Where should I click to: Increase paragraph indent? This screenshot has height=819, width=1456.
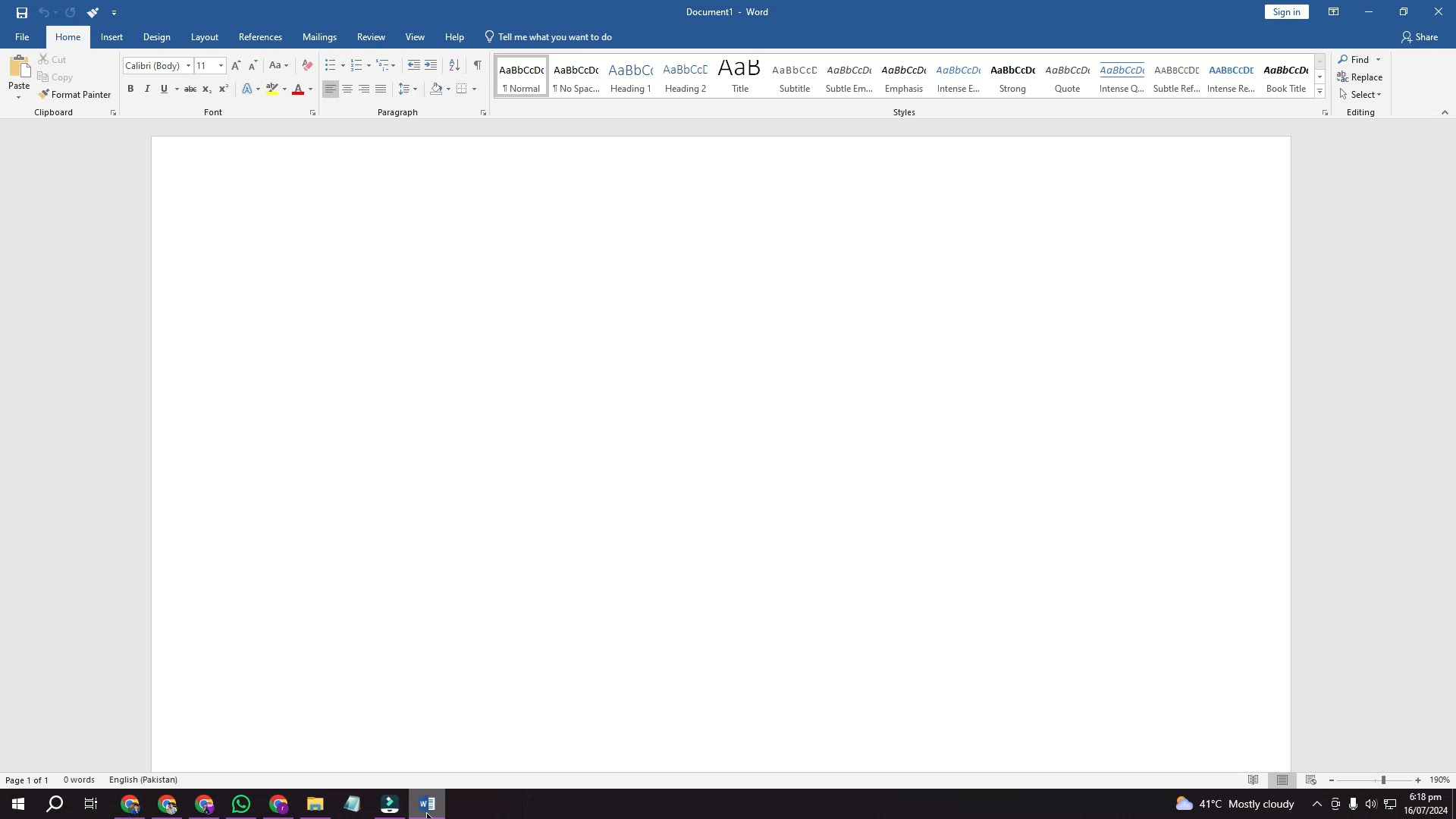click(431, 65)
